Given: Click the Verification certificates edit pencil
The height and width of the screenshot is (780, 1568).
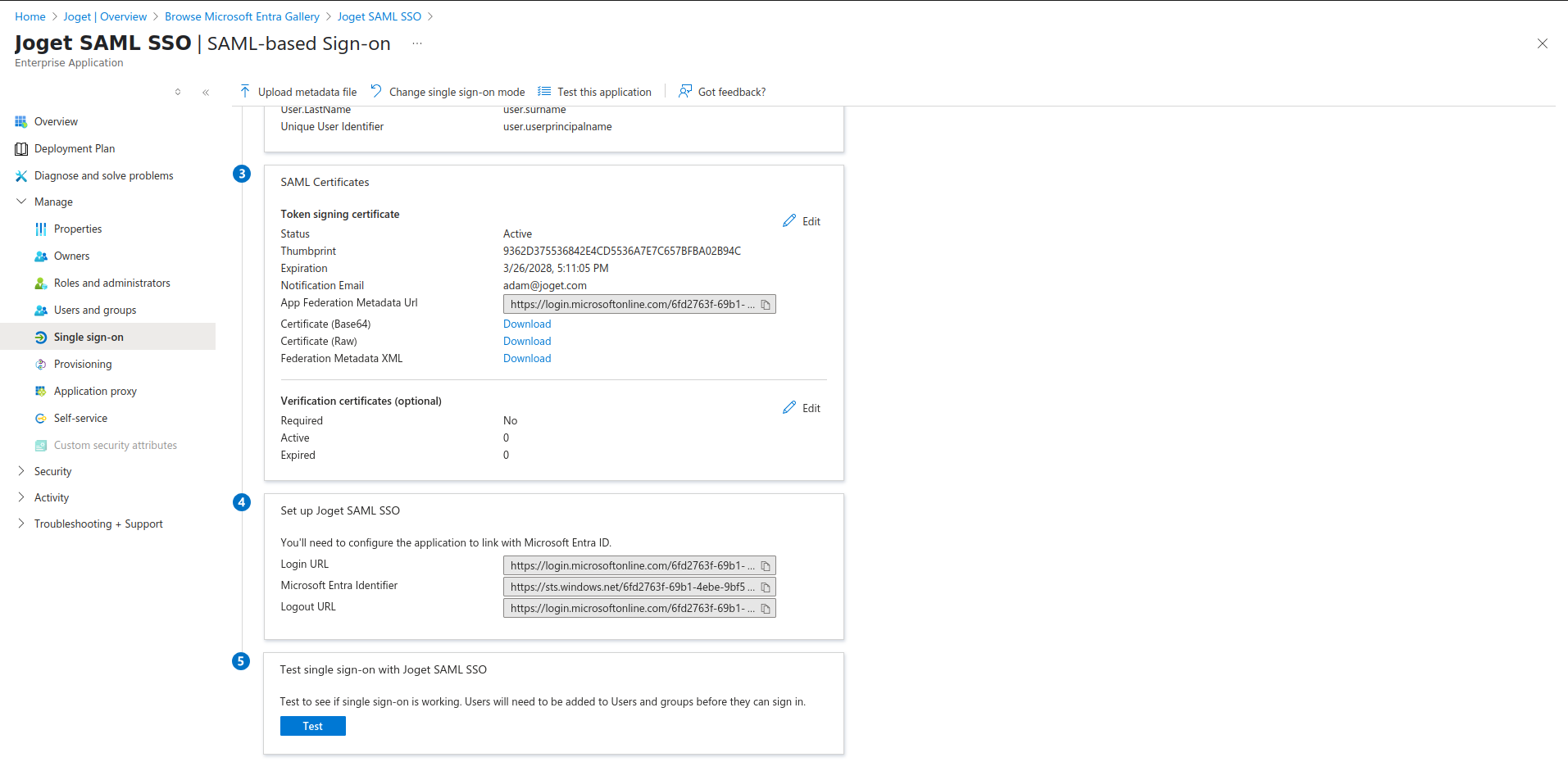Looking at the screenshot, I should coord(789,408).
